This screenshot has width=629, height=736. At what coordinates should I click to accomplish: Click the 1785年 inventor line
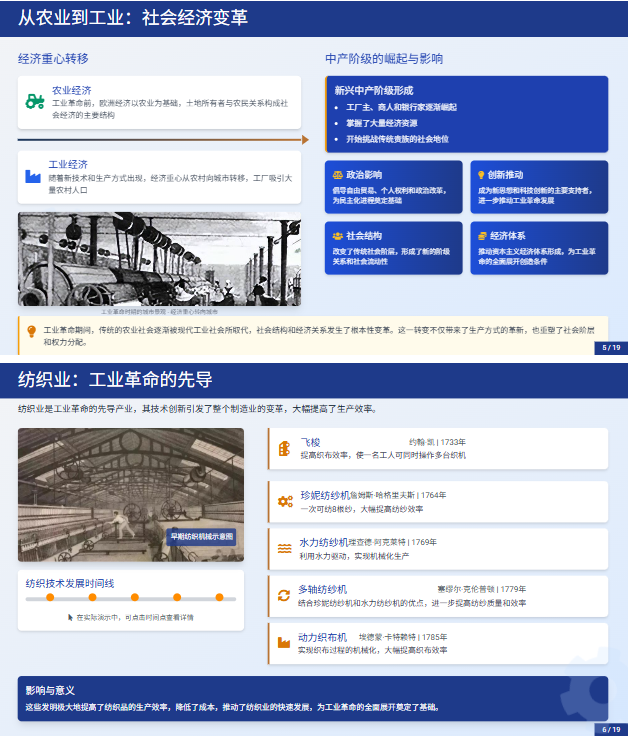(403, 637)
